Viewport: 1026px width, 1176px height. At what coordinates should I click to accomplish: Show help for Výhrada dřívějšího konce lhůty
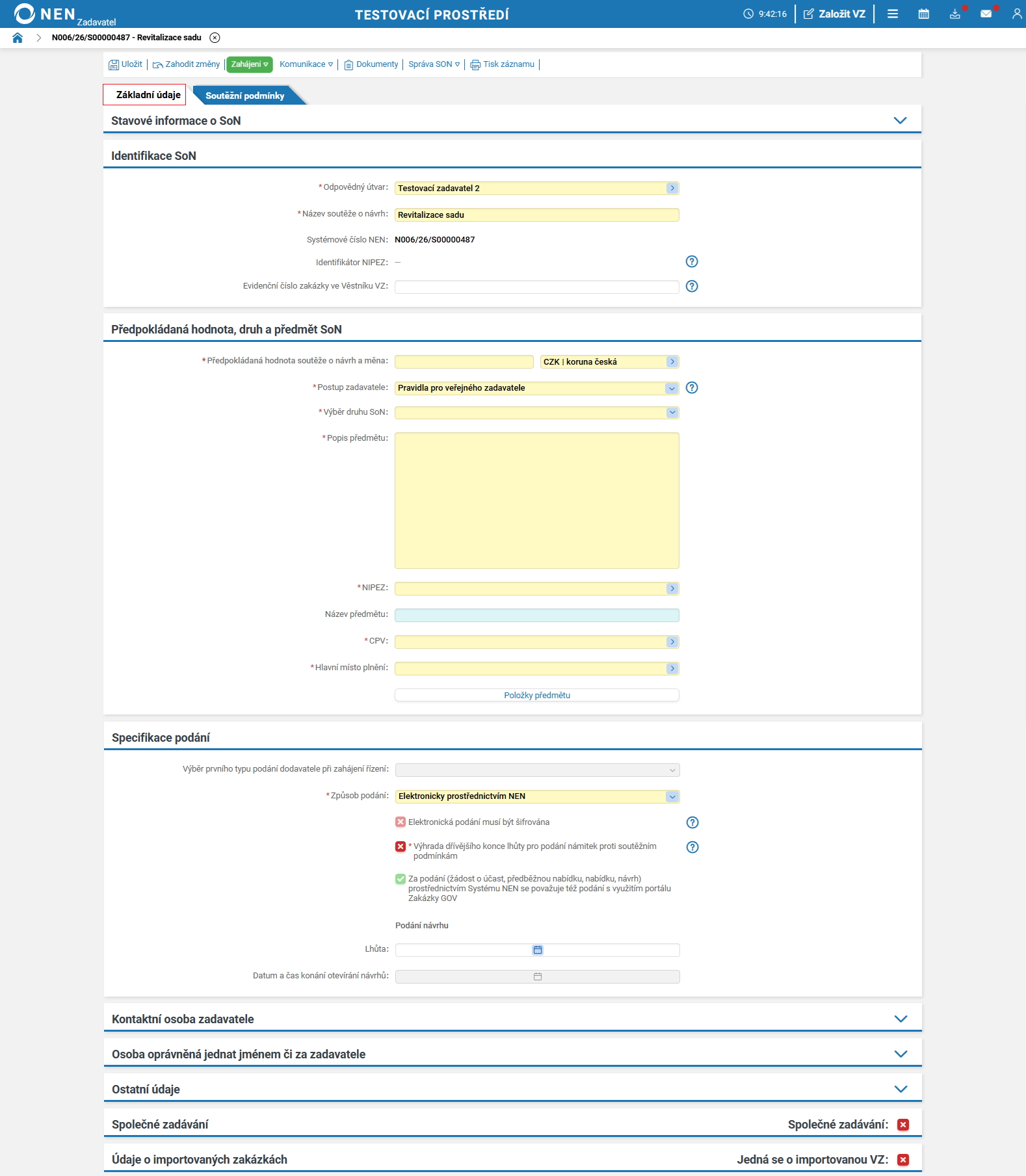pos(692,847)
